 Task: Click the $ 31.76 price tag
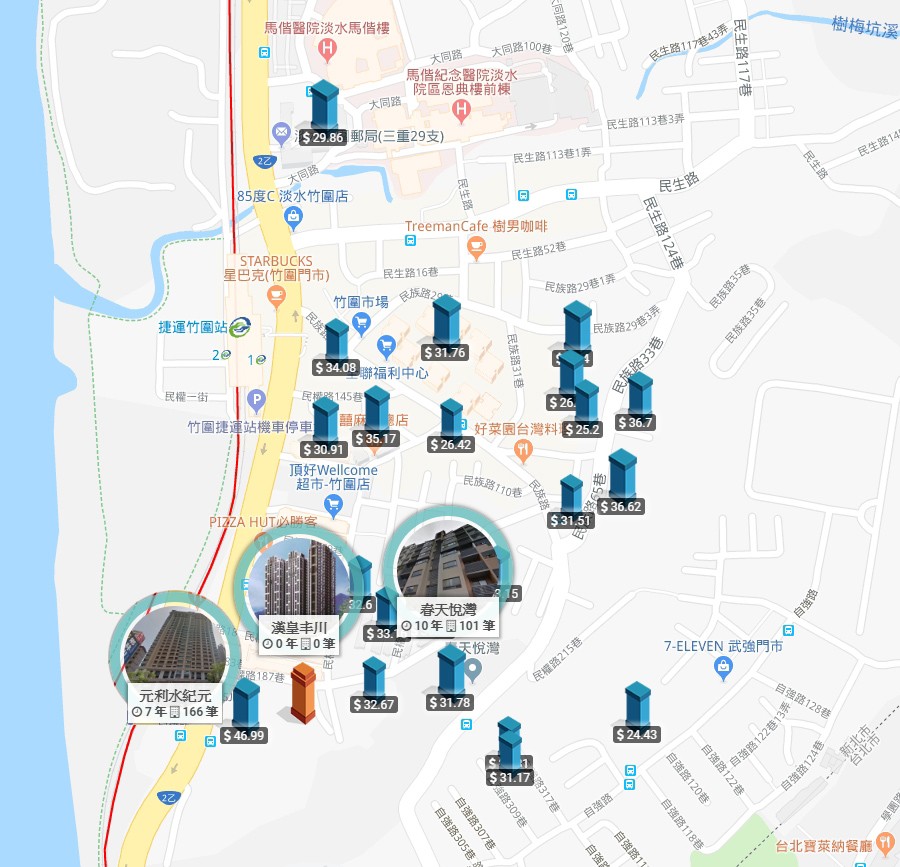445,352
